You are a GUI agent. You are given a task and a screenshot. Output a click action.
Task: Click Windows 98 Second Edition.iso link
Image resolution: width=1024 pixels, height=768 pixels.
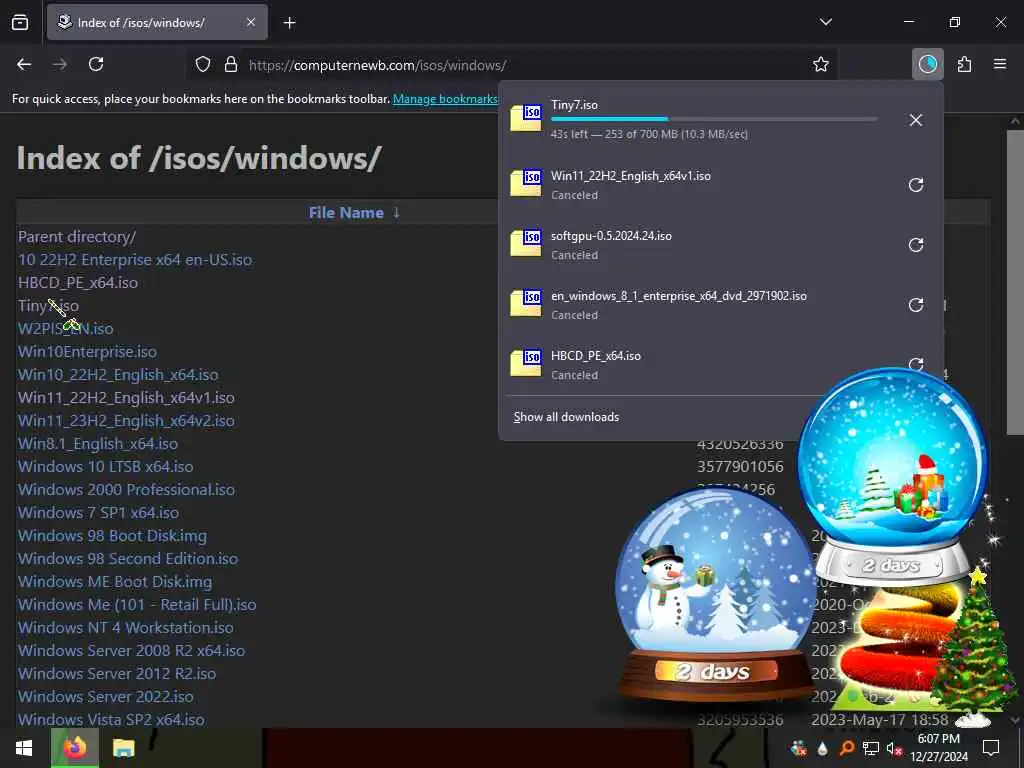tap(128, 558)
